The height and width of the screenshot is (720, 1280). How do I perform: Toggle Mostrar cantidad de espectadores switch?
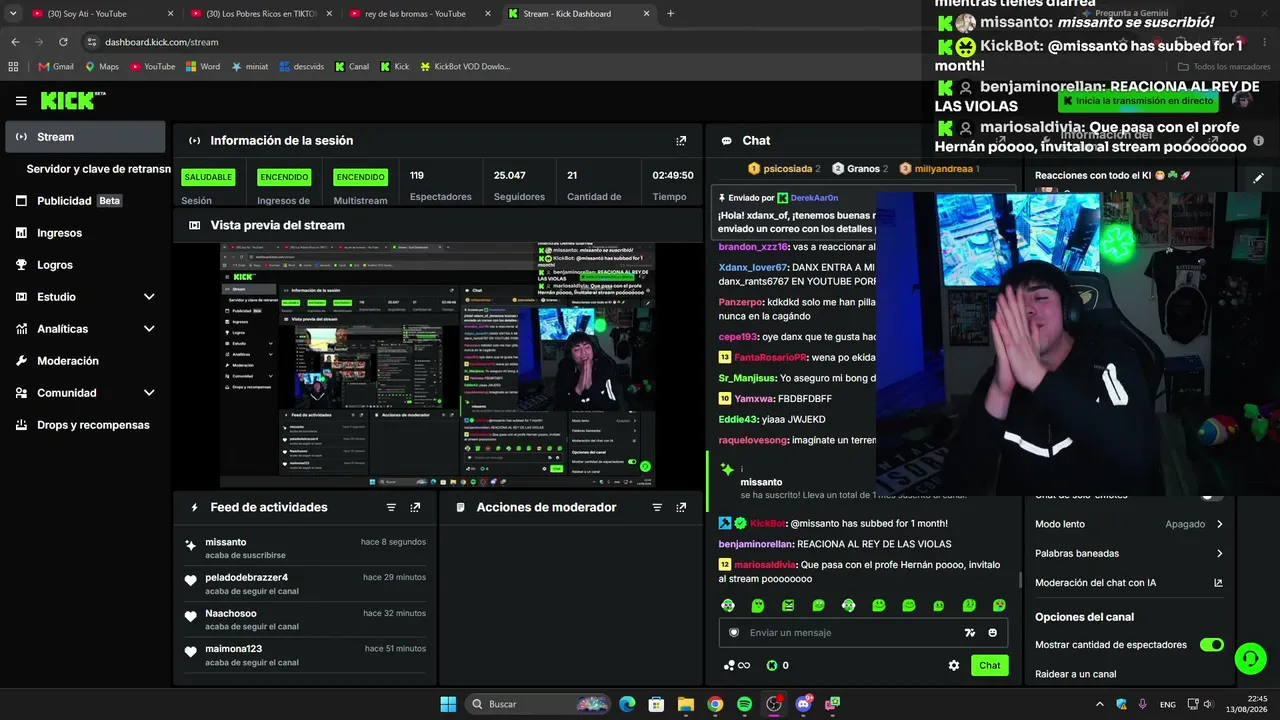coord(1212,645)
